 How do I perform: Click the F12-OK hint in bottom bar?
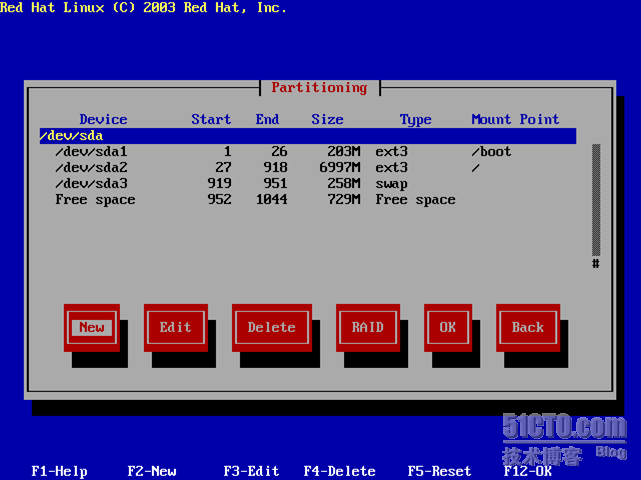(x=528, y=471)
